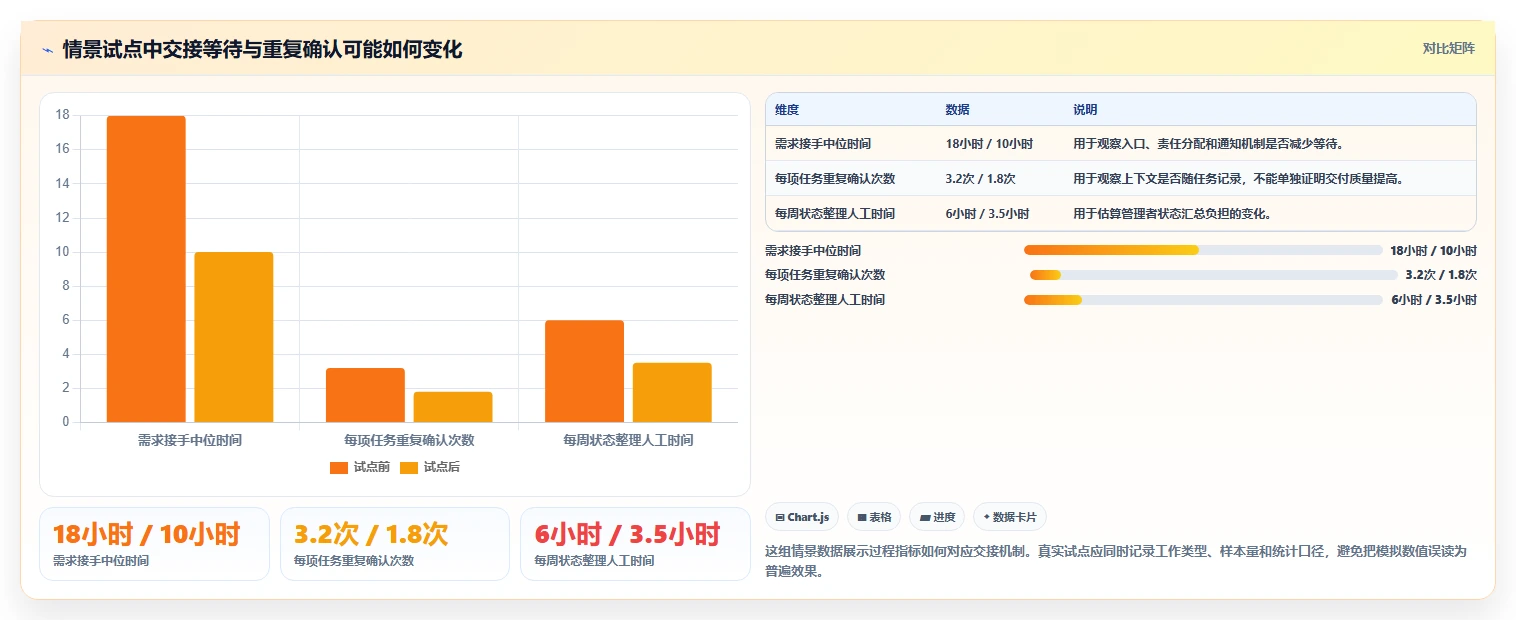Viewport: 1516px width, 620px height.
Task: Click the 试点前 bar for 每周状态整理人工时间
Action: [584, 371]
